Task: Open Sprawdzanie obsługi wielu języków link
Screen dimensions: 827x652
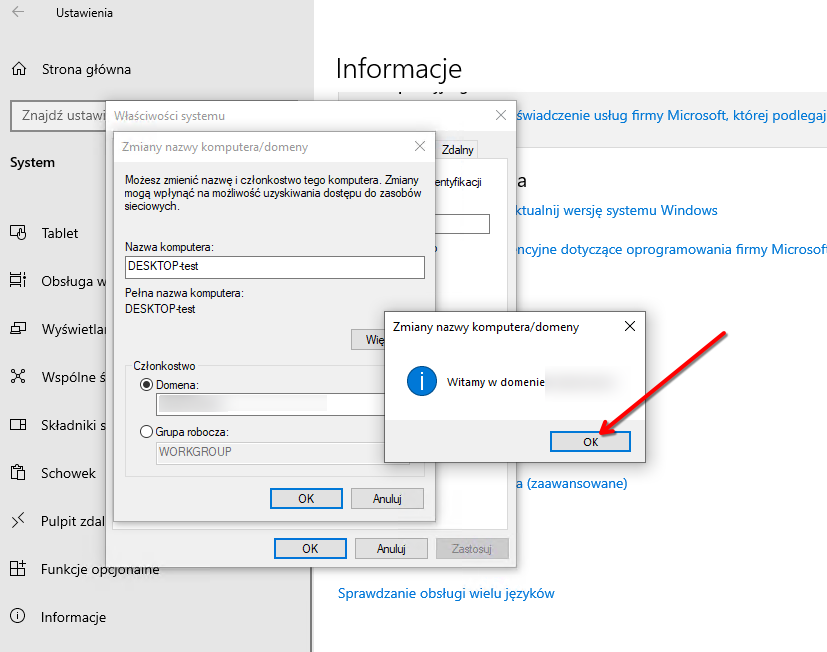Action: [x=446, y=593]
